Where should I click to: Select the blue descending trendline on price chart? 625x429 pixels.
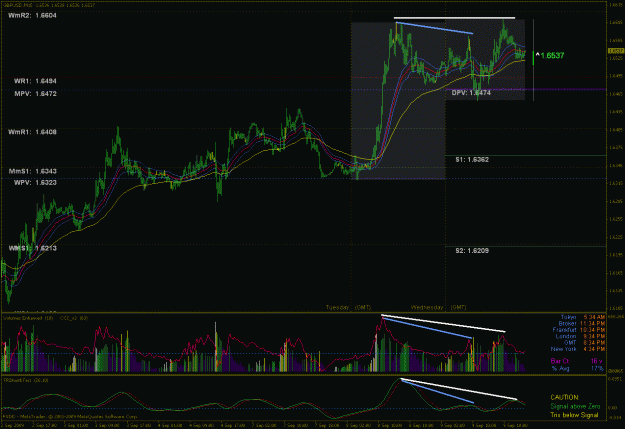coord(434,28)
